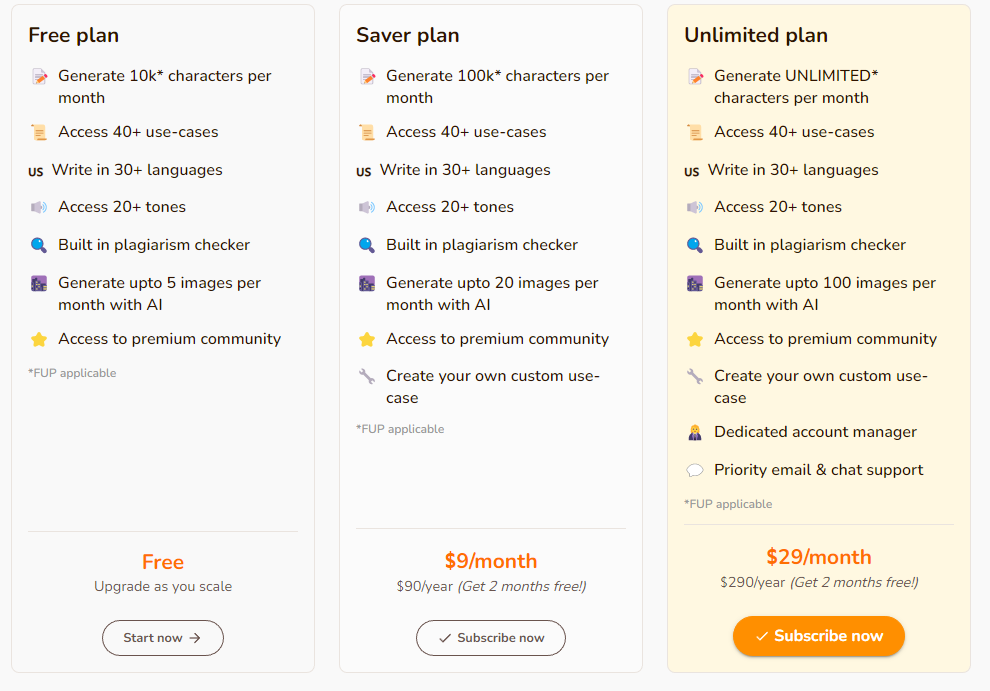This screenshot has height=691, width=990.
Task: Click the Dedicated account manager person icon
Action: (x=695, y=433)
